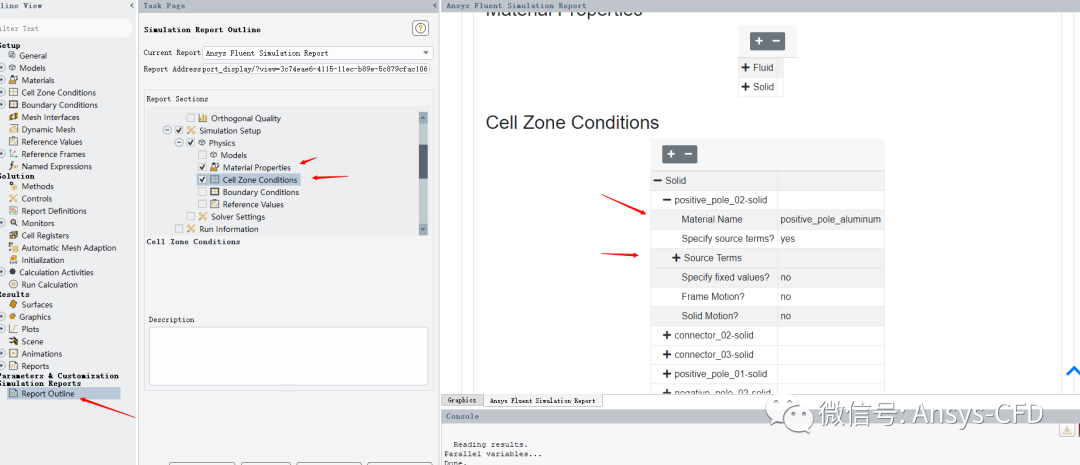The height and width of the screenshot is (465, 1080).
Task: Enable Models checkbox in report sections
Action: [x=202, y=155]
